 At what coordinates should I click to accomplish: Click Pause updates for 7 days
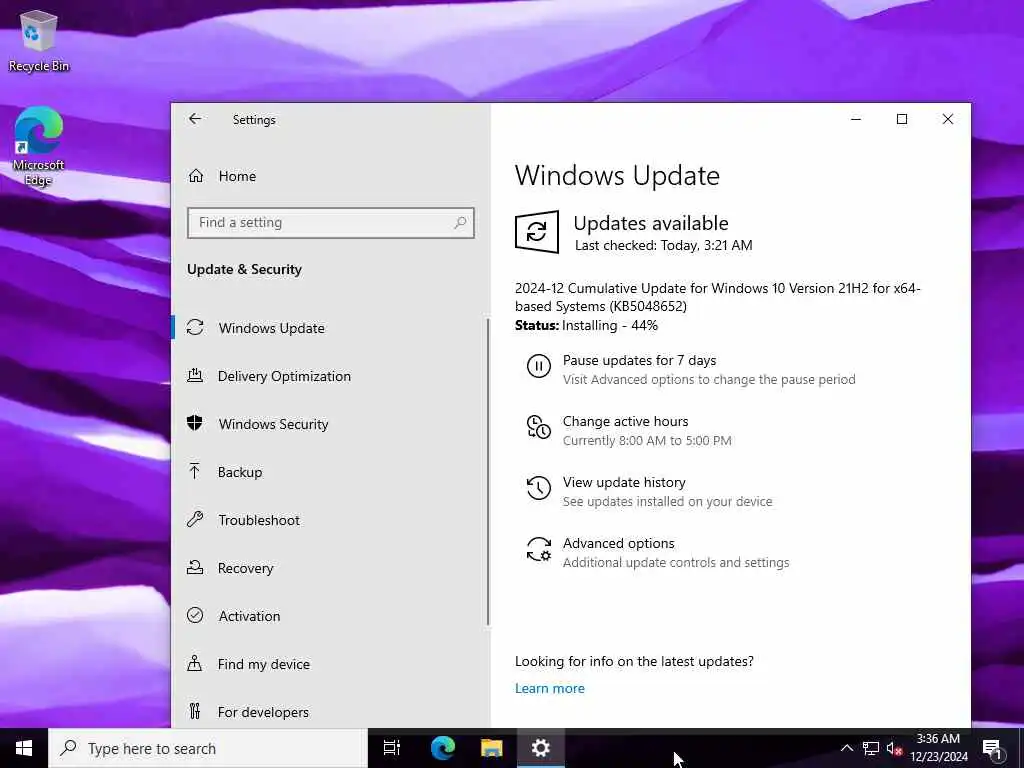click(x=692, y=370)
